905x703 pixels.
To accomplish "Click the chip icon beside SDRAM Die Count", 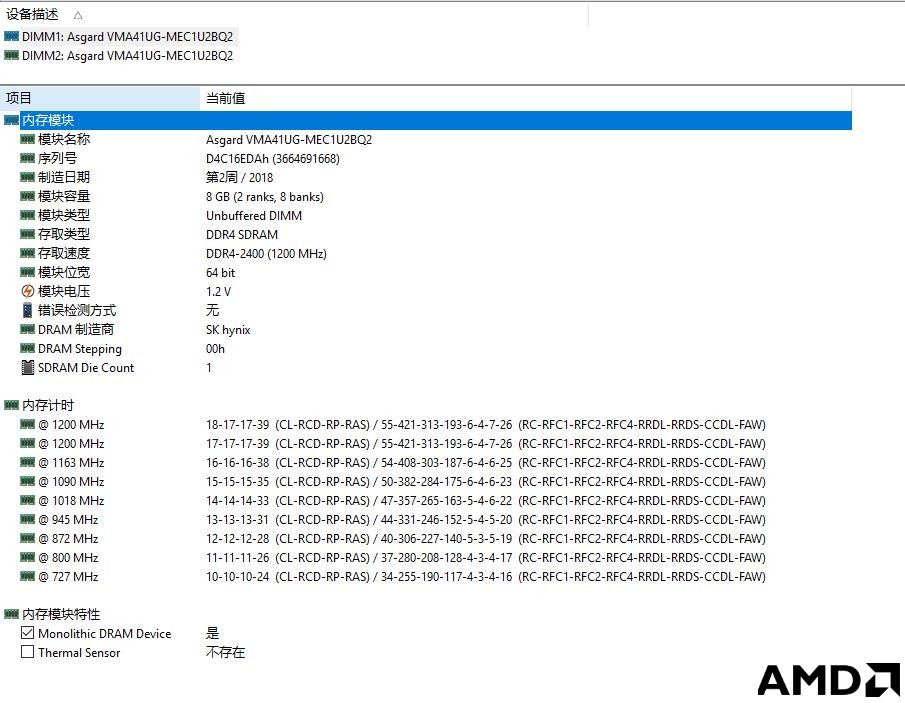I will click(28, 368).
